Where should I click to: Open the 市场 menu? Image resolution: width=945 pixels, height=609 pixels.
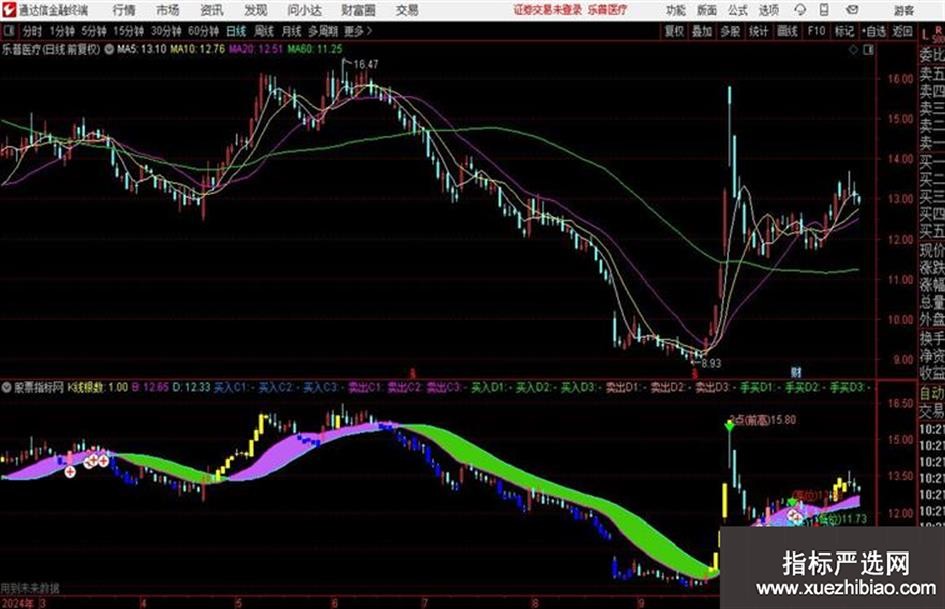coord(168,10)
